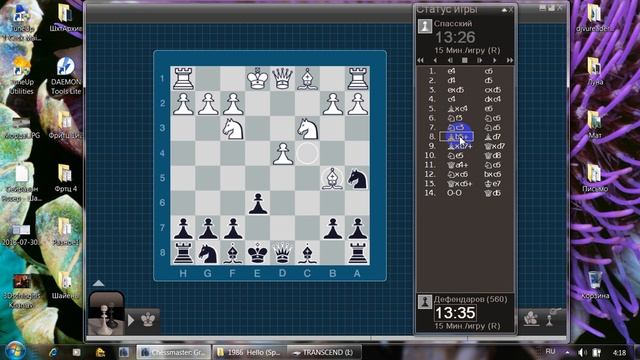Go to black's move 9 queen takes d7
The width and height of the screenshot is (640, 360).
(x=495, y=146)
